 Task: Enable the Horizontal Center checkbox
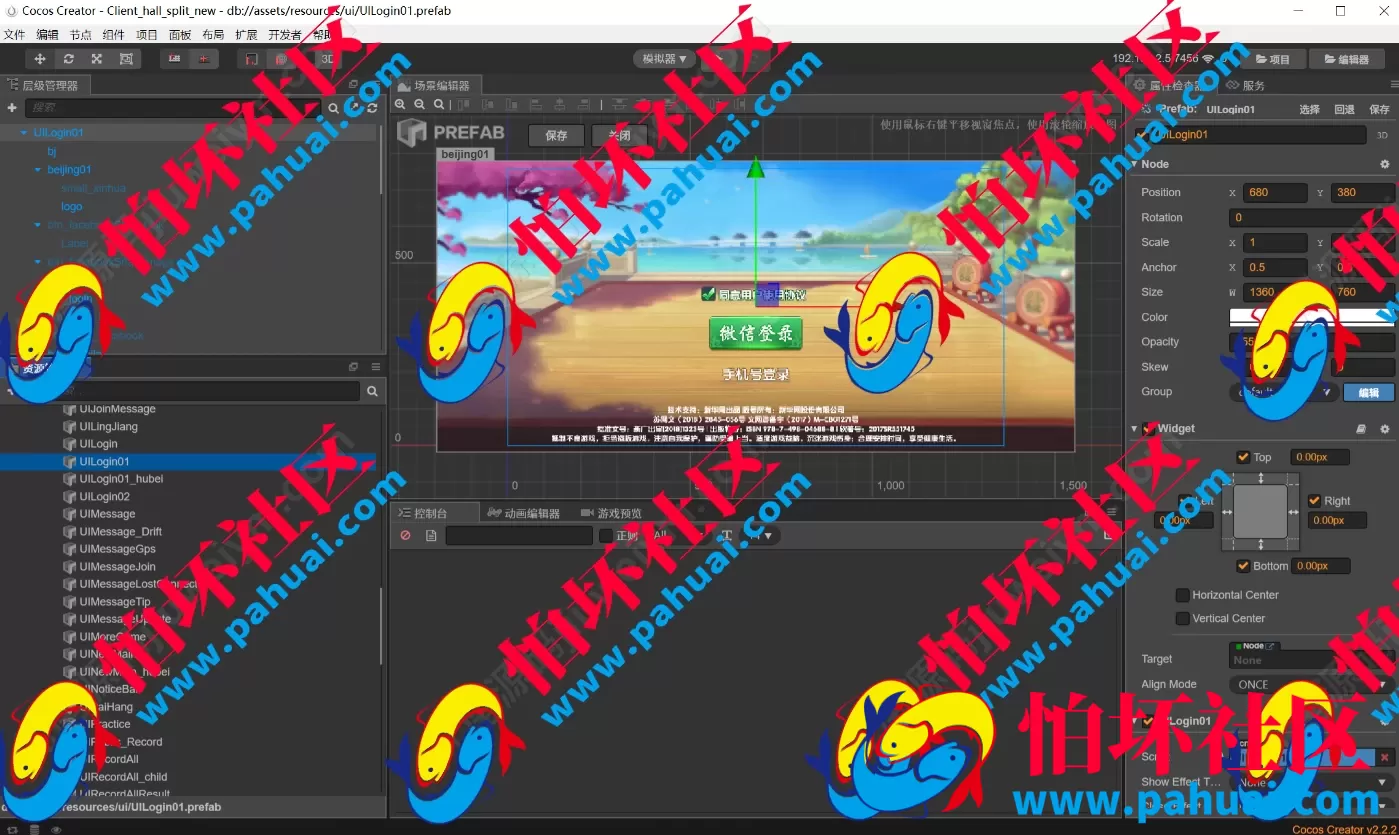coord(1182,595)
